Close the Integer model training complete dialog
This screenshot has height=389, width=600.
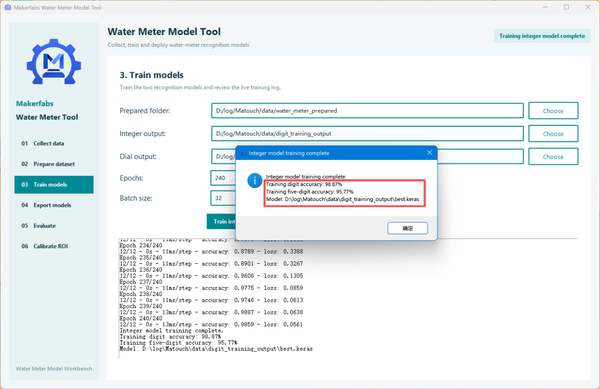(429, 153)
